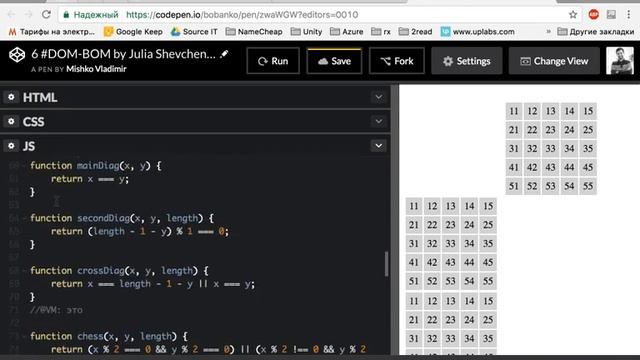Click code line with '% 1 === 0'

tap(140, 231)
